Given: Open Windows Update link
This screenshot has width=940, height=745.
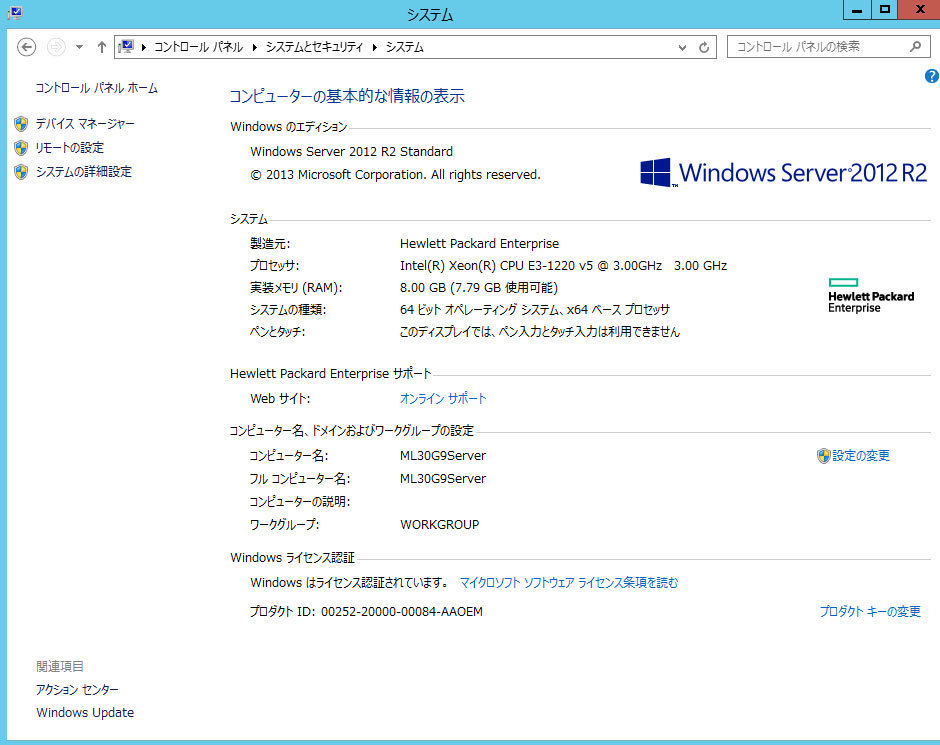Looking at the screenshot, I should (x=85, y=713).
